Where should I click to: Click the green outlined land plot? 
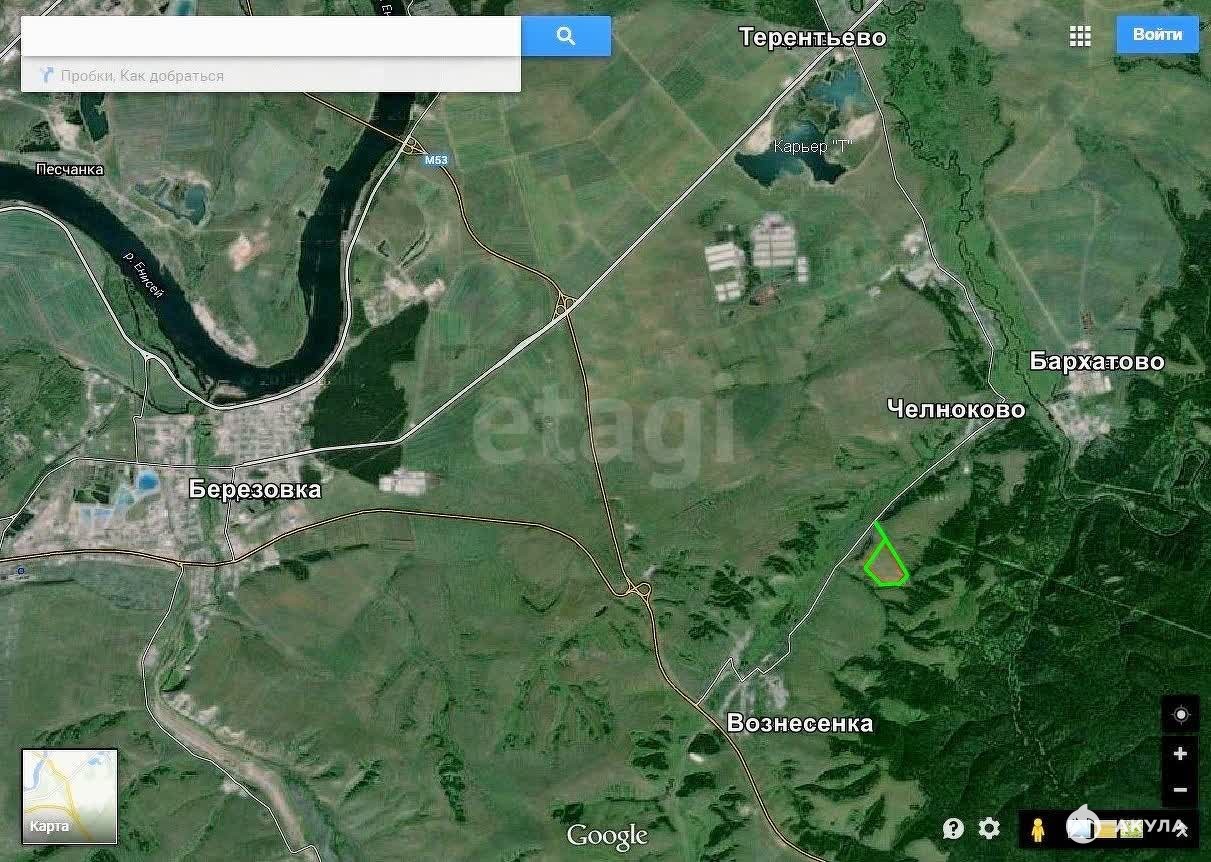point(885,558)
